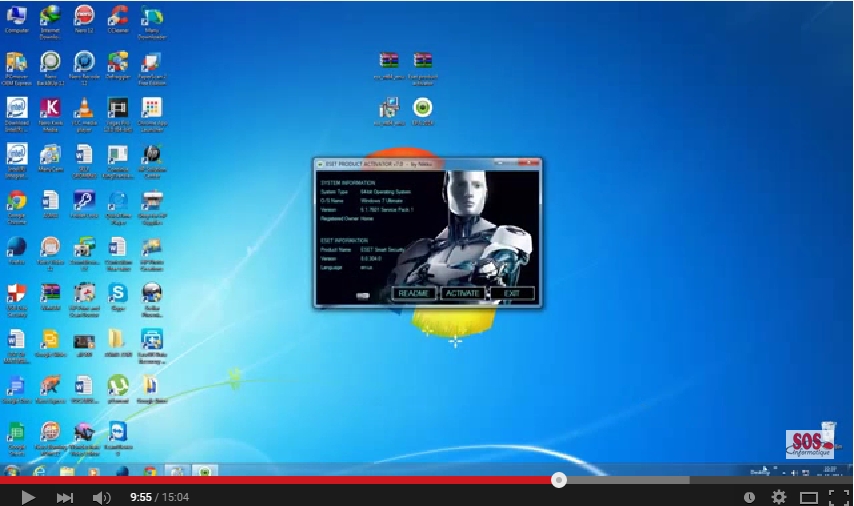Viewport: 854px width, 506px height.
Task: Open Nero Recode 12 desktop icon
Action: [84, 68]
